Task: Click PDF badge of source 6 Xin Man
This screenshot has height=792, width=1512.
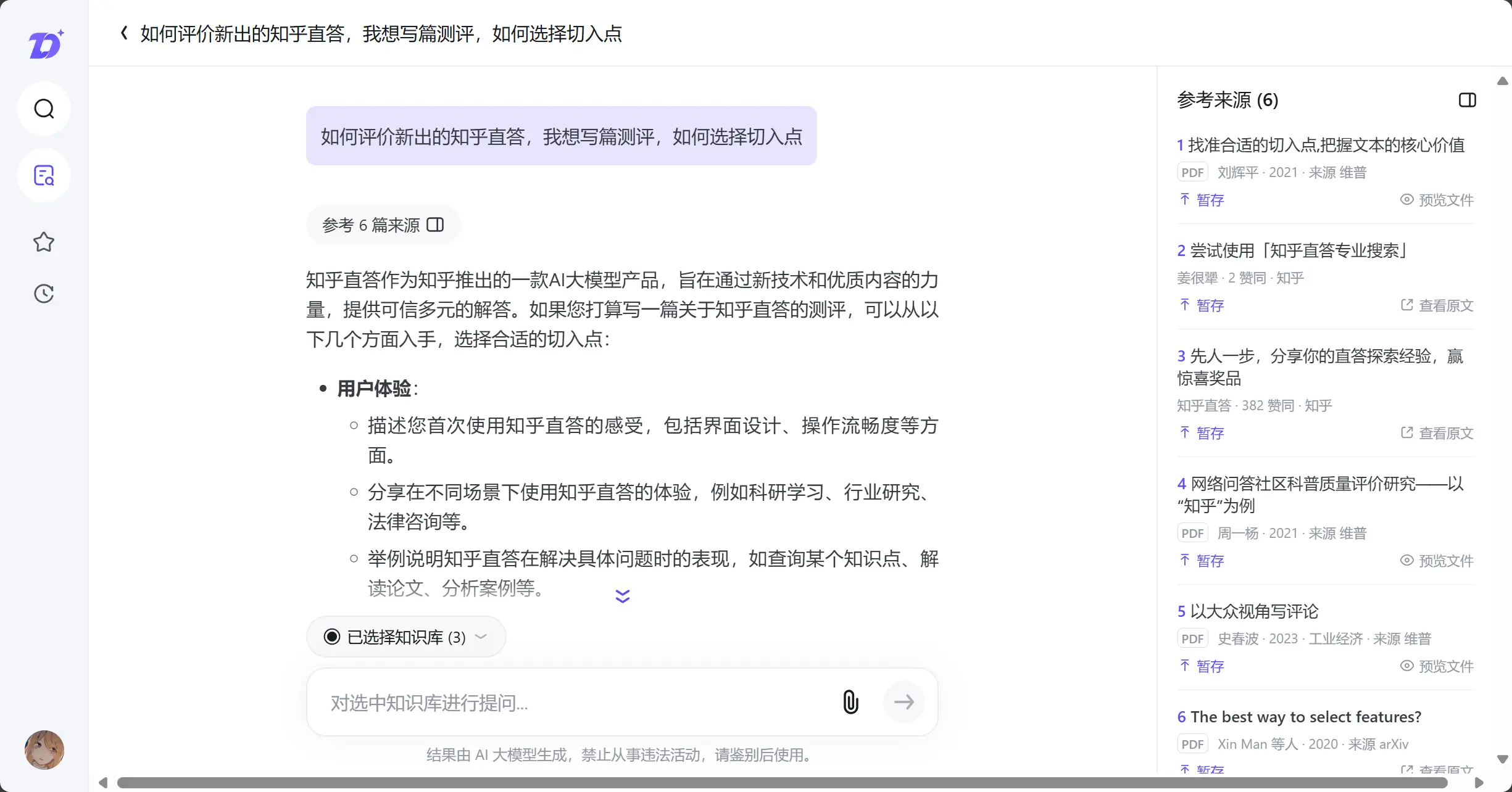Action: (1192, 745)
